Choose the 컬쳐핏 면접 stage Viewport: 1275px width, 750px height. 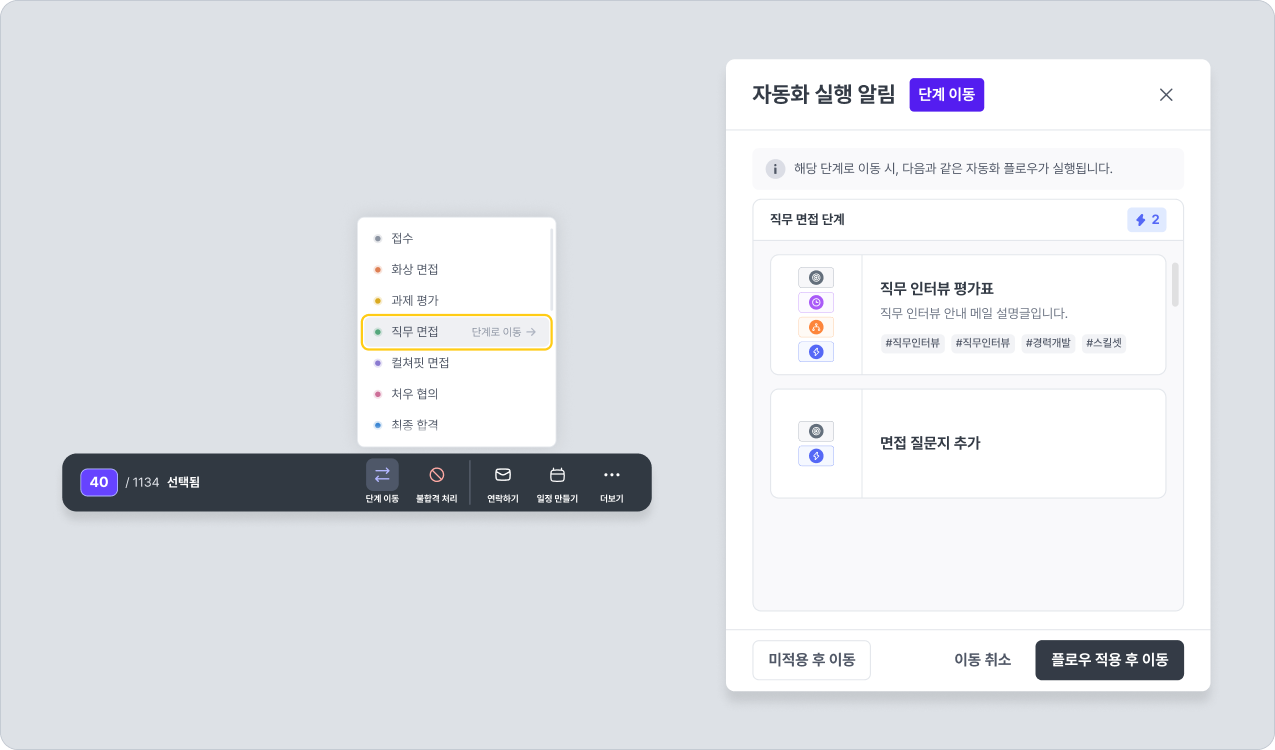pyautogui.click(x=420, y=363)
